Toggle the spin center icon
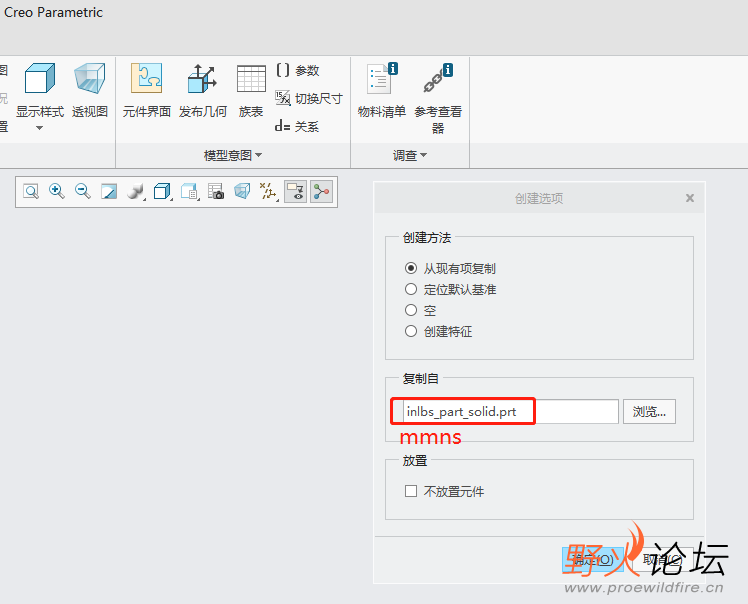Image resolution: width=748 pixels, height=604 pixels. 322,192
